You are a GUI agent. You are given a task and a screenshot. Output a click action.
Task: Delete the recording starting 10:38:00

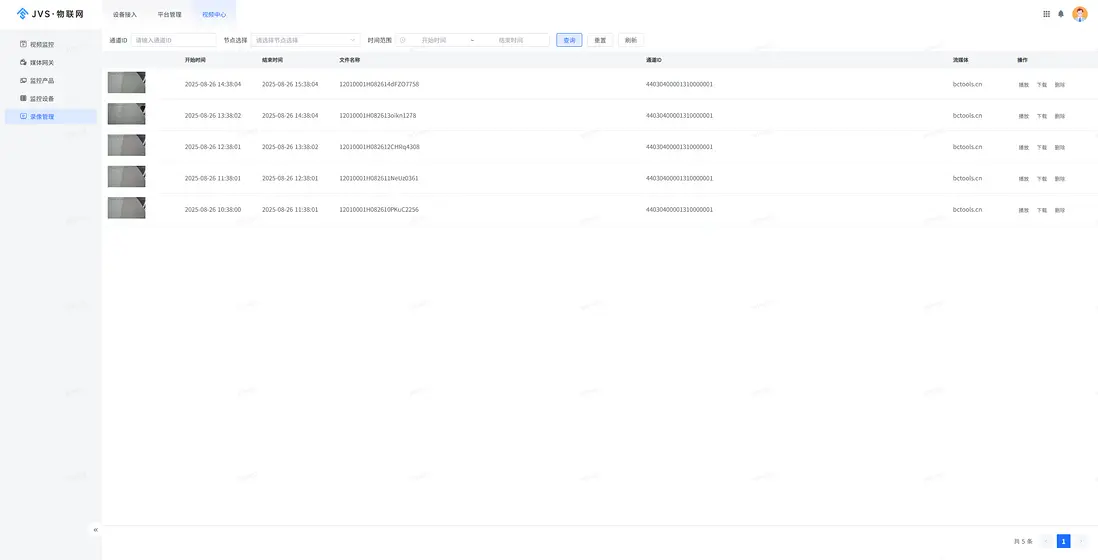coord(1060,210)
